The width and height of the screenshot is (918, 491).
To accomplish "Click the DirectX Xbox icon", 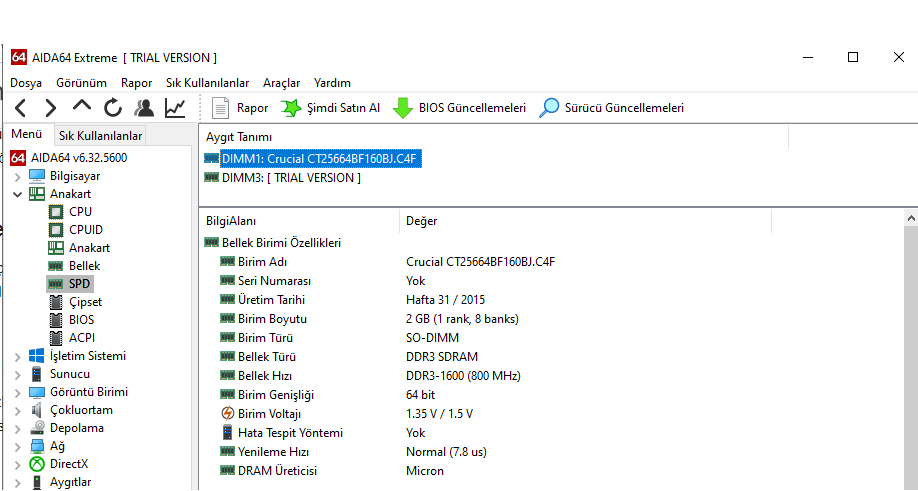I will coord(37,465).
